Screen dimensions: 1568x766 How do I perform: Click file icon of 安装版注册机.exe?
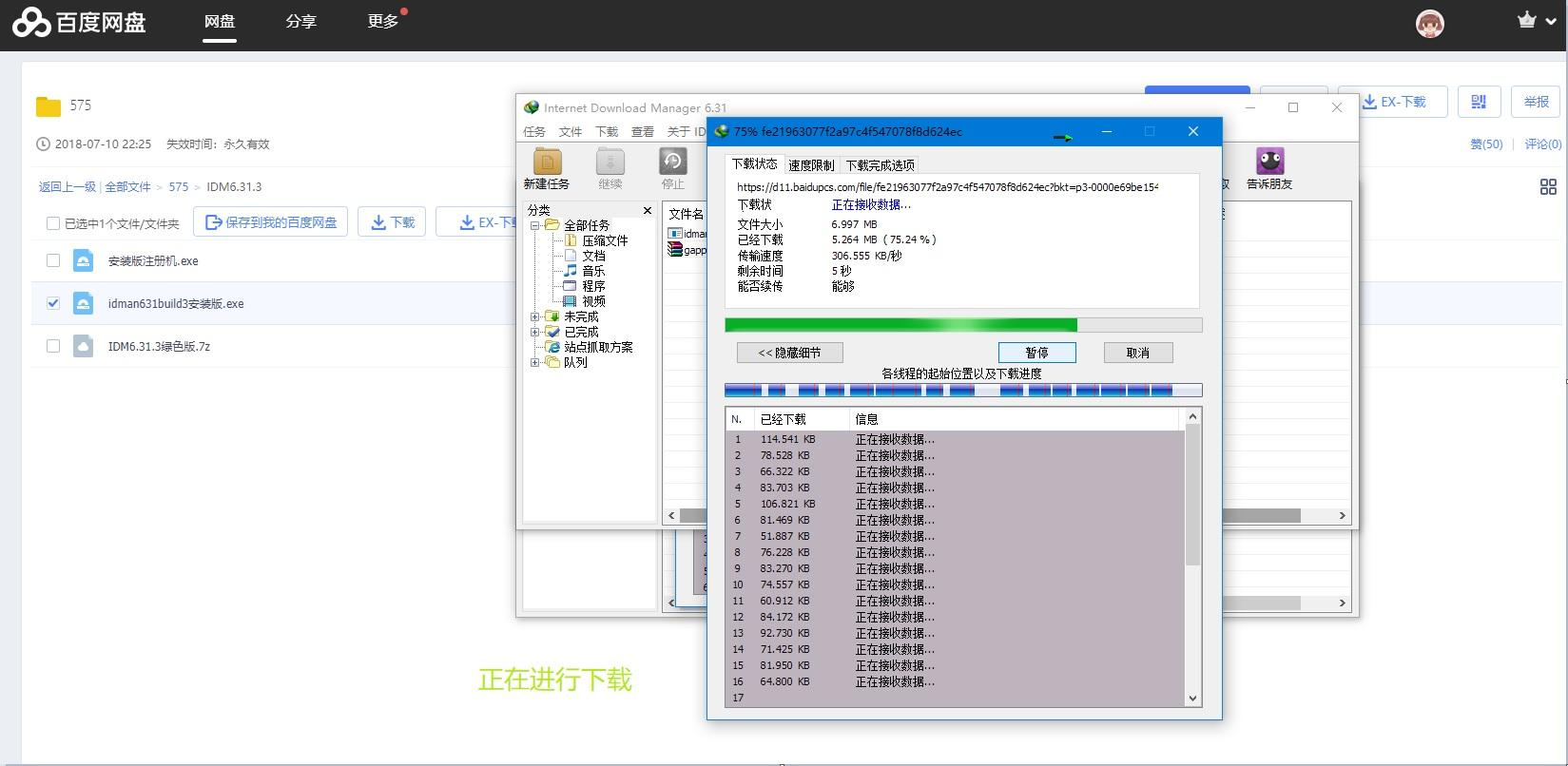(x=84, y=260)
